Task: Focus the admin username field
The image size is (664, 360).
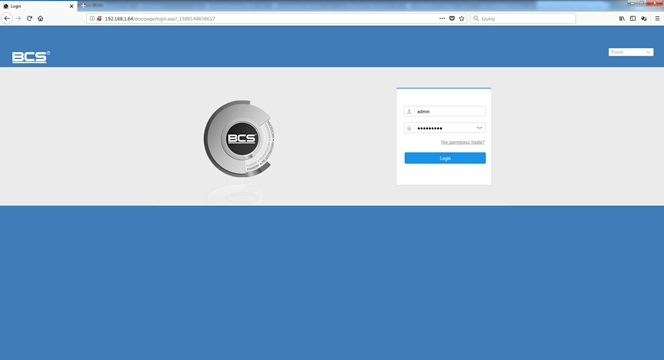Action: [x=445, y=111]
